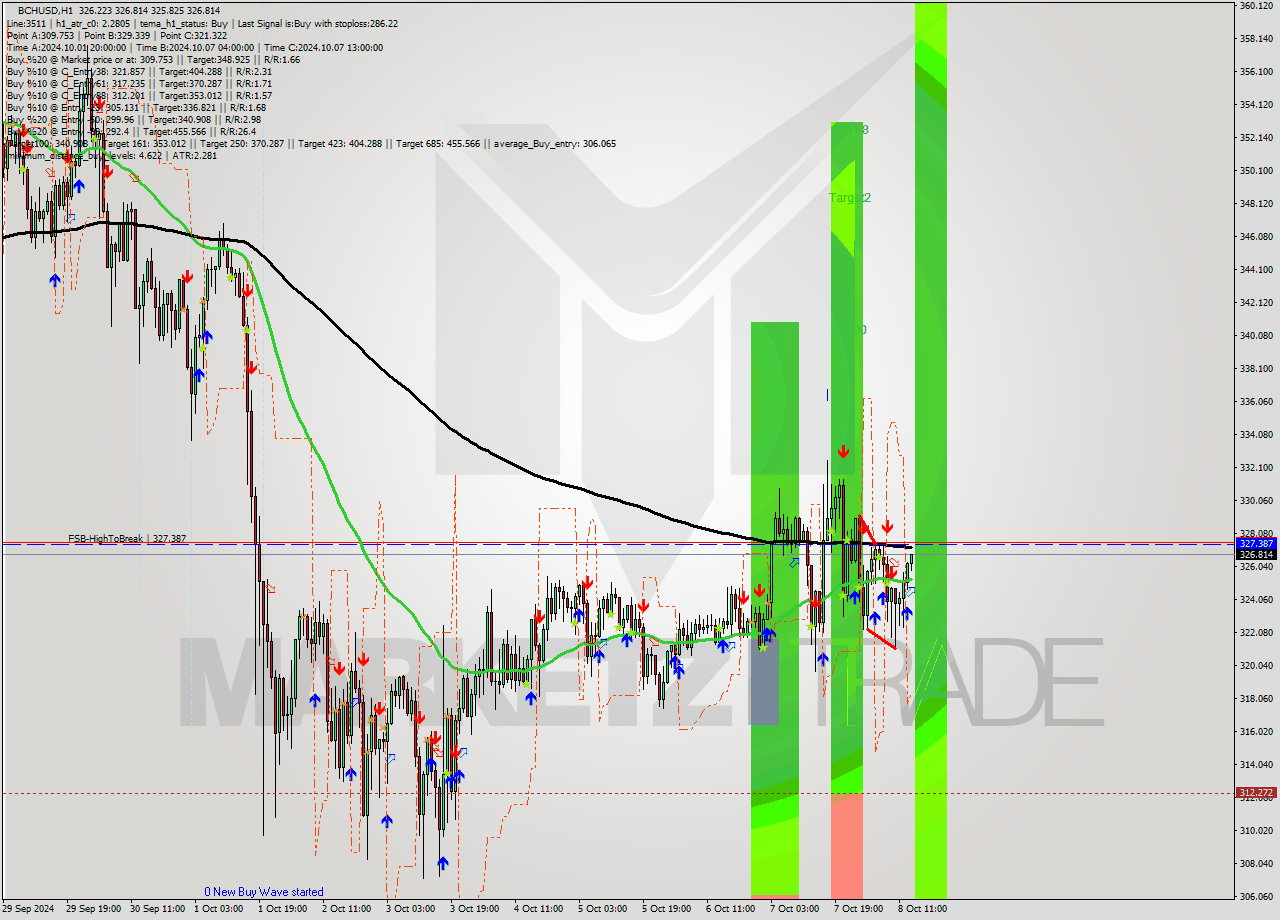Click the 348.120 price axis label
The width and height of the screenshot is (1280, 920).
tap(1255, 204)
